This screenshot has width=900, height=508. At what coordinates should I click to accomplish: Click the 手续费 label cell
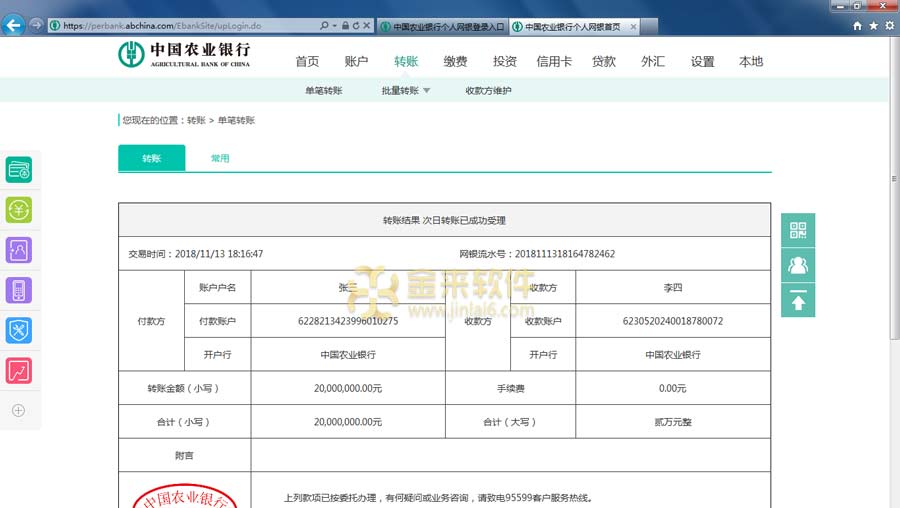tap(510, 388)
